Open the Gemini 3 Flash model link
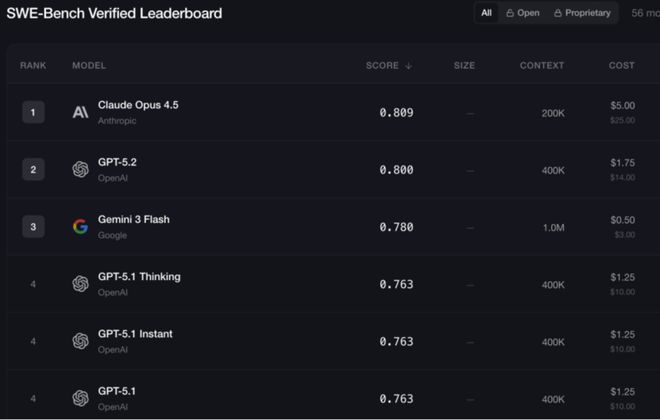 click(134, 219)
